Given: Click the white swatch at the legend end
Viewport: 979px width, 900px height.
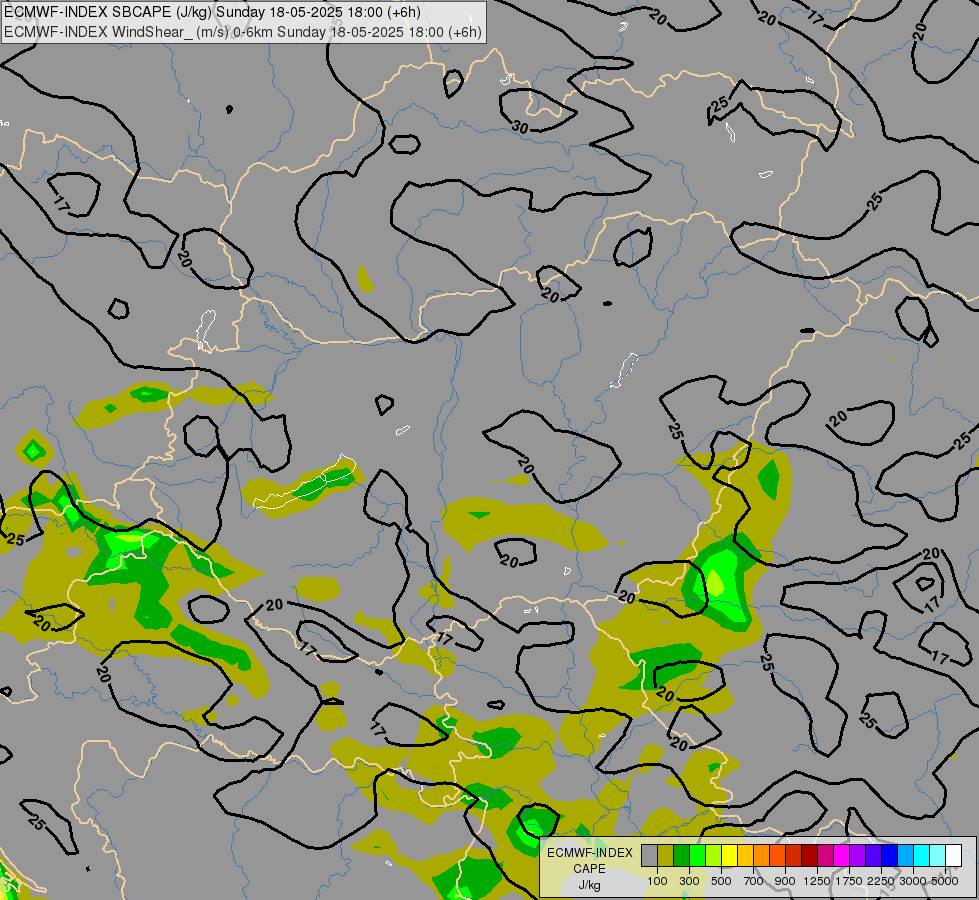Looking at the screenshot, I should 953,856.
